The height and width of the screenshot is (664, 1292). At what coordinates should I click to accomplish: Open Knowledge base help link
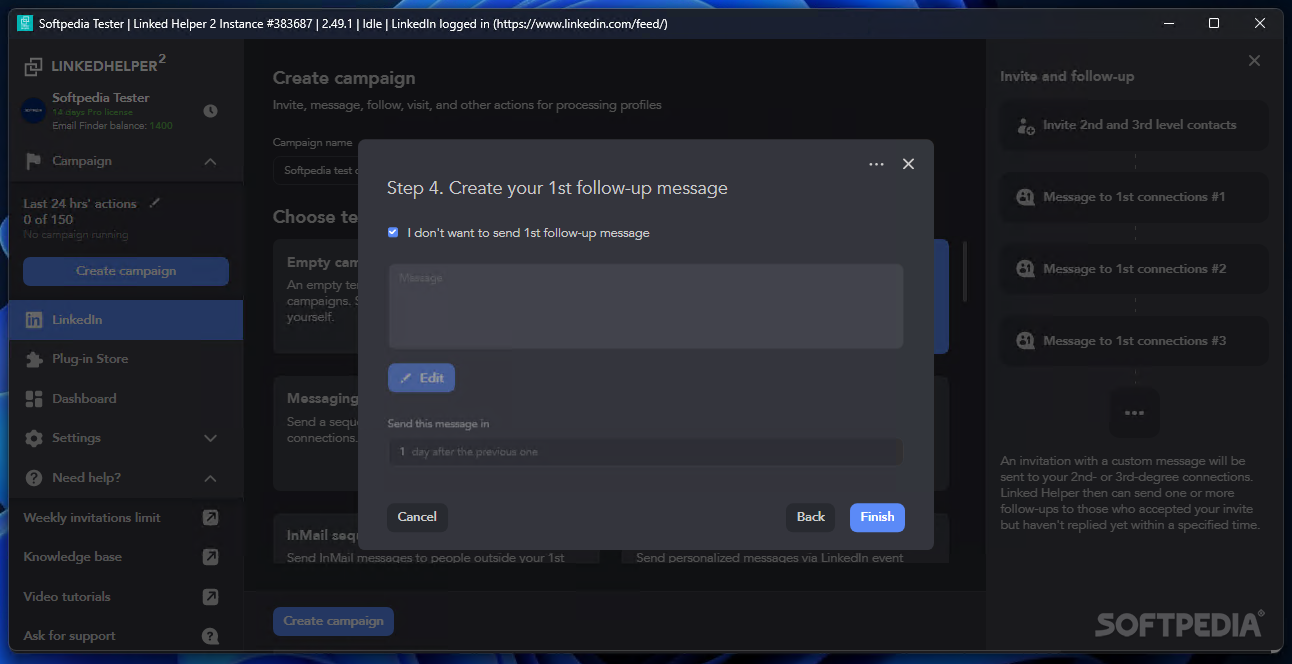(73, 557)
